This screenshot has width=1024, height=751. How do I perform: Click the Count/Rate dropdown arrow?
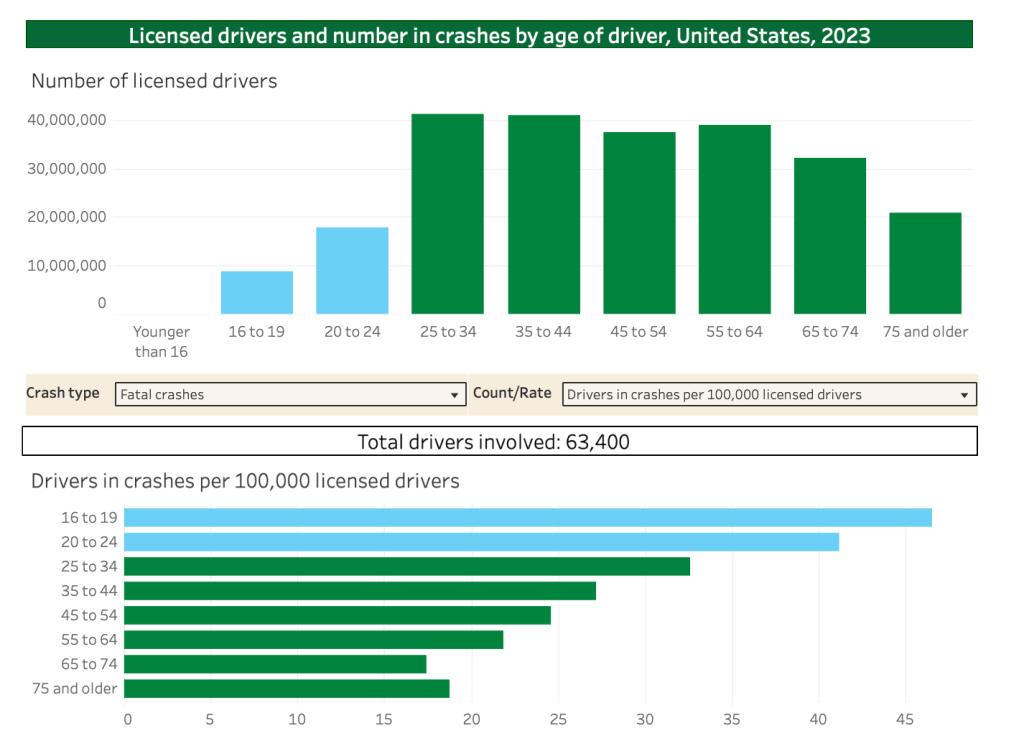964,395
